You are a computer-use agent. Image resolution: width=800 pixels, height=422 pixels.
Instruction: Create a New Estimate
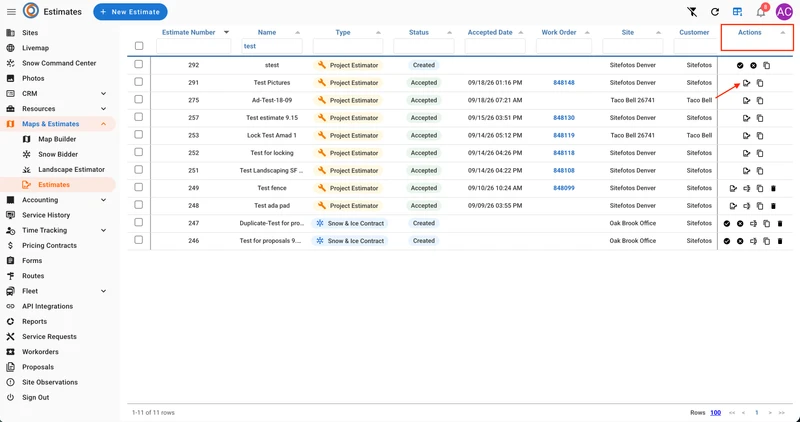(x=130, y=12)
